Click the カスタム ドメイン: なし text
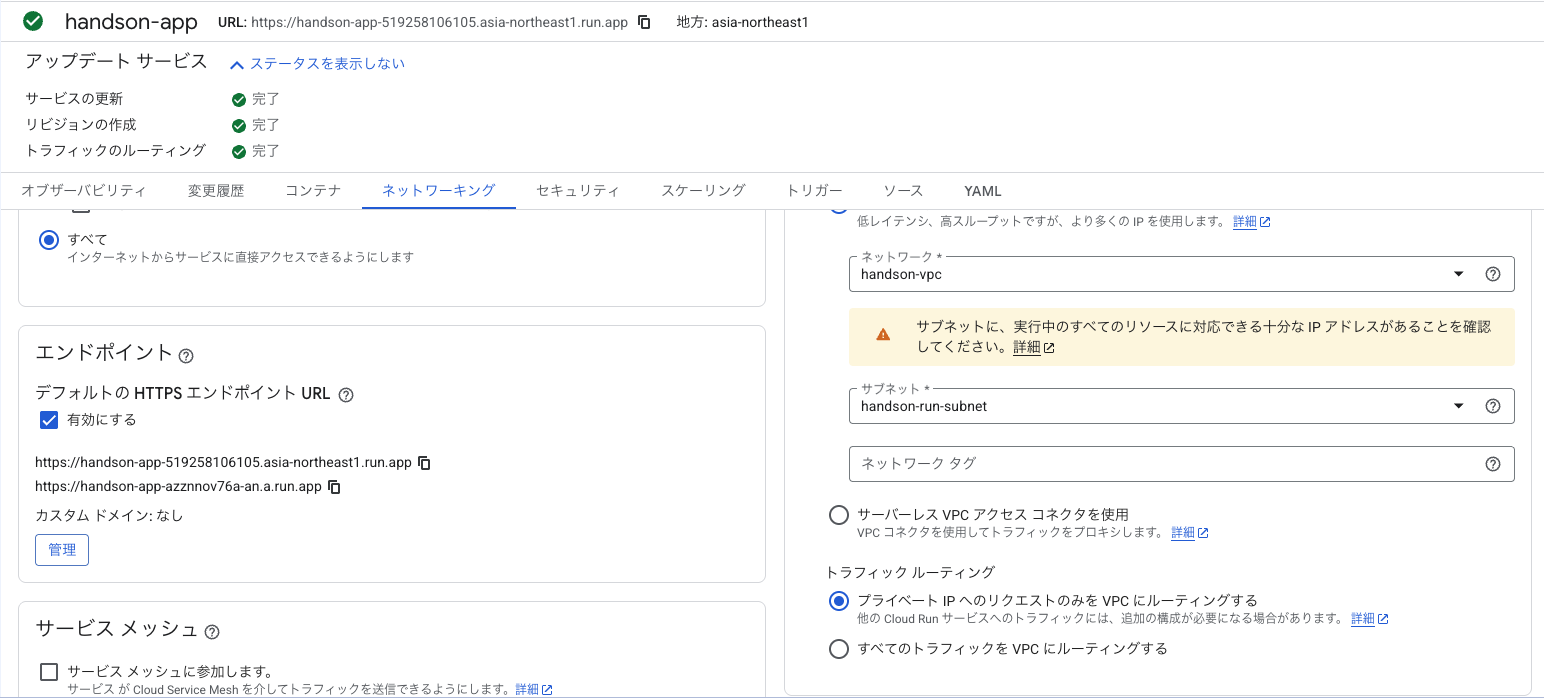The height and width of the screenshot is (699, 1544). (109, 516)
